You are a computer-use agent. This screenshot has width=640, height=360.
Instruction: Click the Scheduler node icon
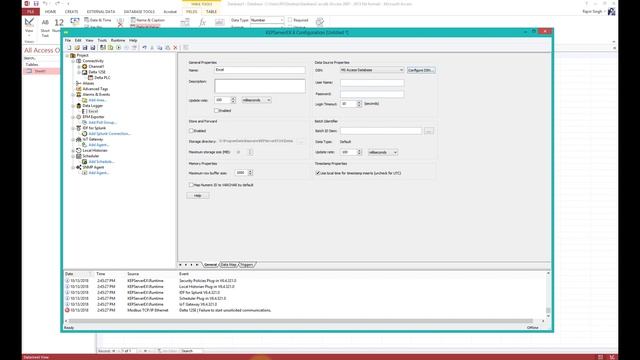79,156
